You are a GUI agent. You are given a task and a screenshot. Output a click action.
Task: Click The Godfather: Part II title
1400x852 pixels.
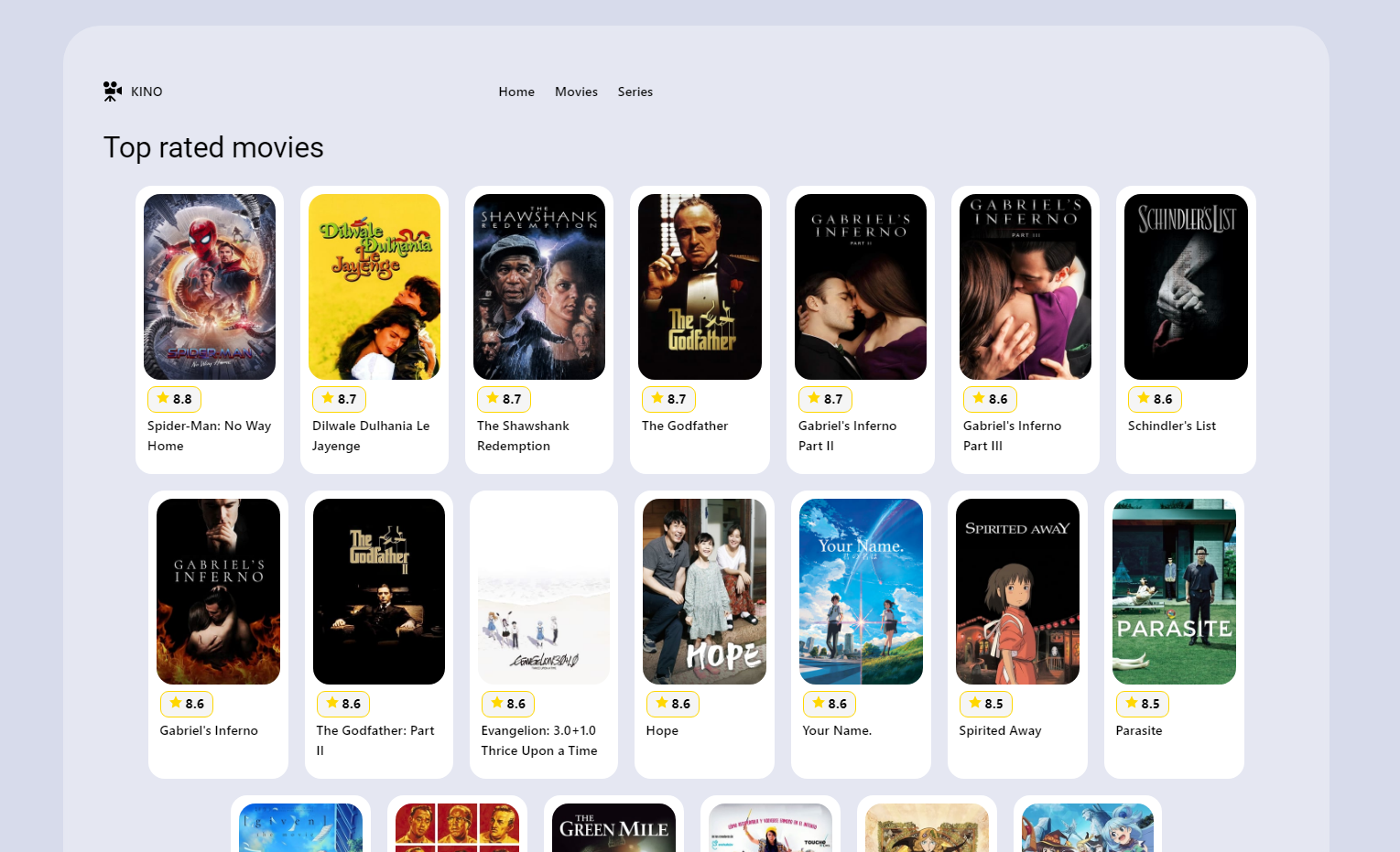[375, 740]
